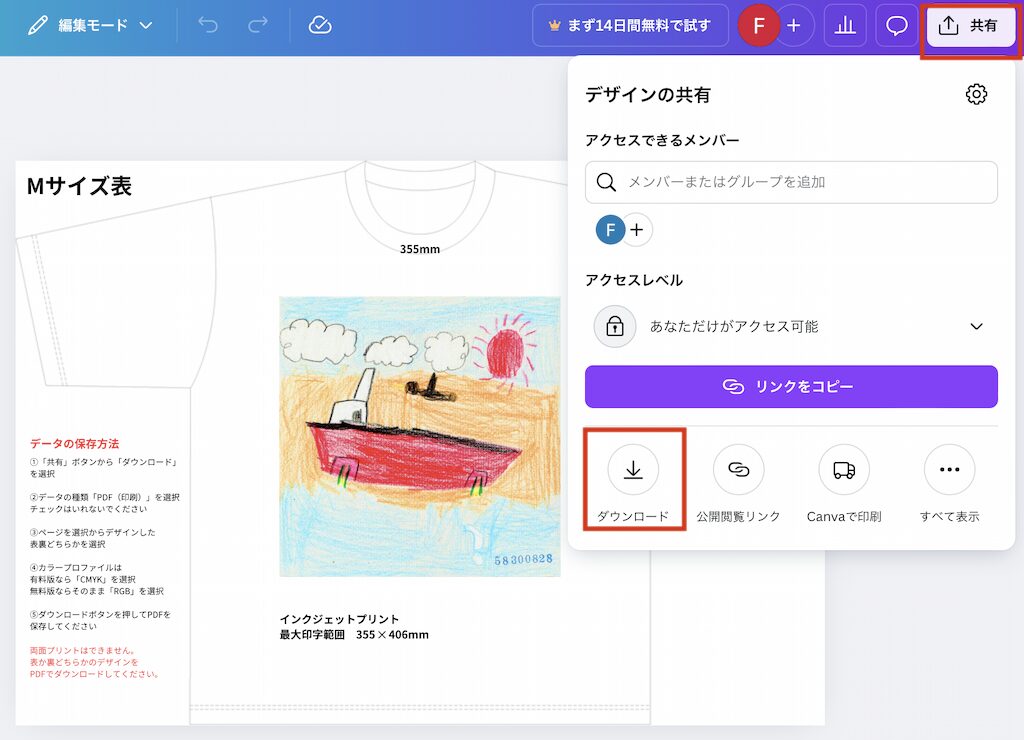Click the 355mm label text

pos(420,249)
